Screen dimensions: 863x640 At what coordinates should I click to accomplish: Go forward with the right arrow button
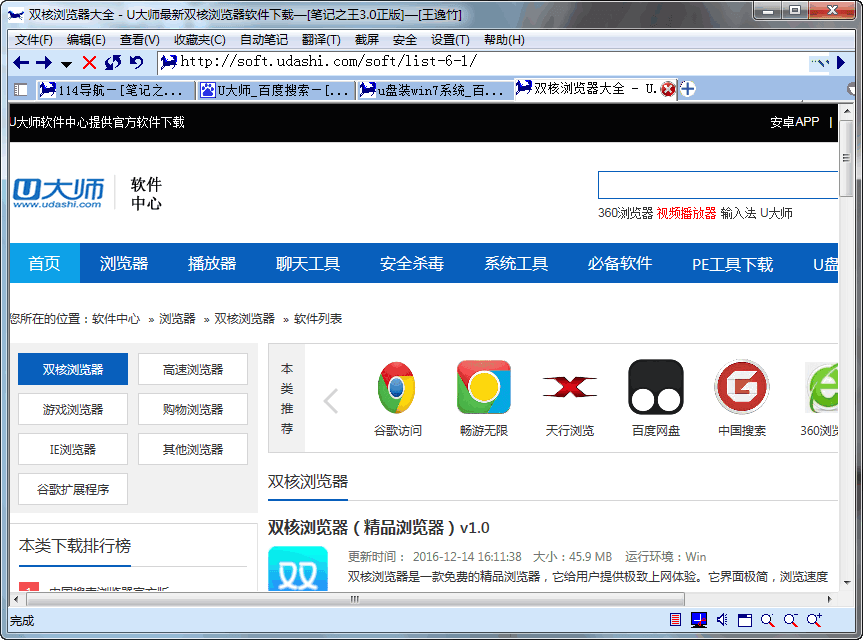pyautogui.click(x=44, y=63)
